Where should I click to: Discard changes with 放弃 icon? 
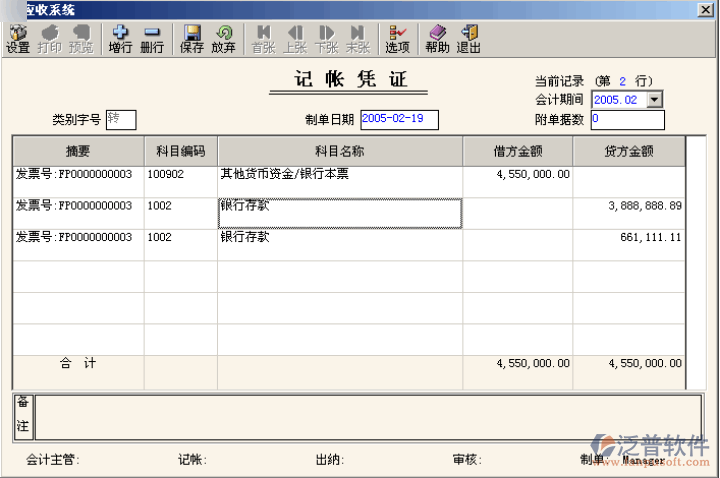[x=223, y=39]
